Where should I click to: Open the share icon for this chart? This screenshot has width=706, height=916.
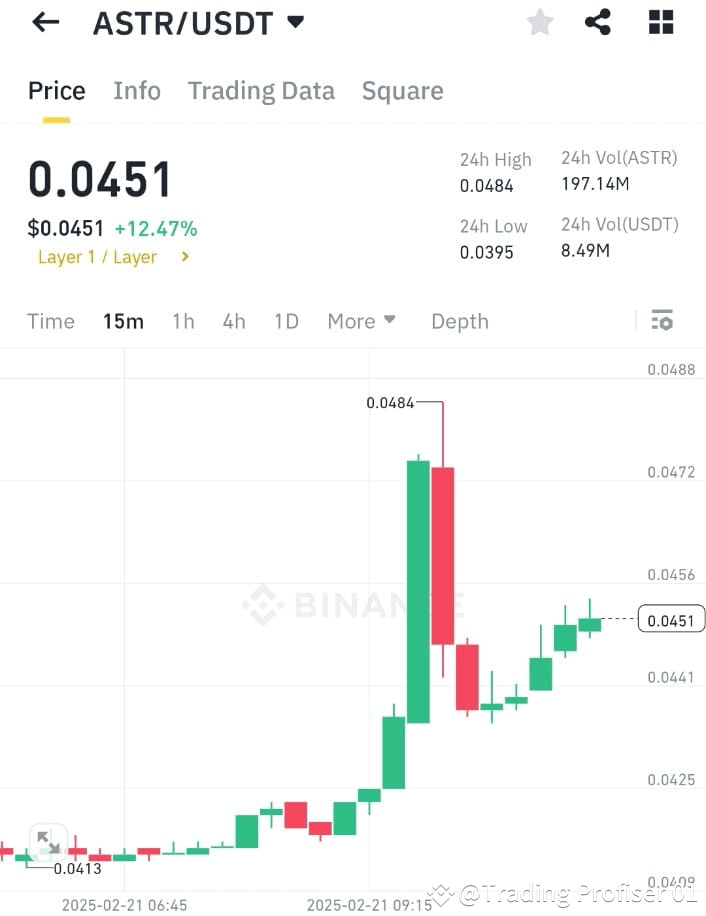coord(598,20)
